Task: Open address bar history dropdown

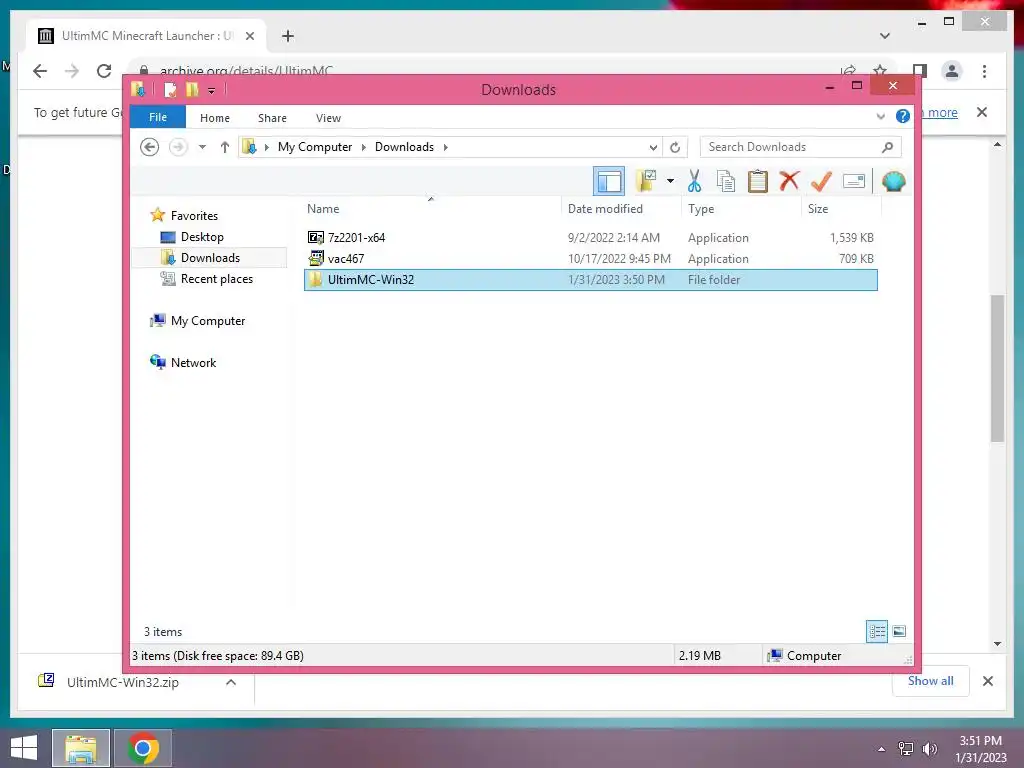Action: coord(652,147)
